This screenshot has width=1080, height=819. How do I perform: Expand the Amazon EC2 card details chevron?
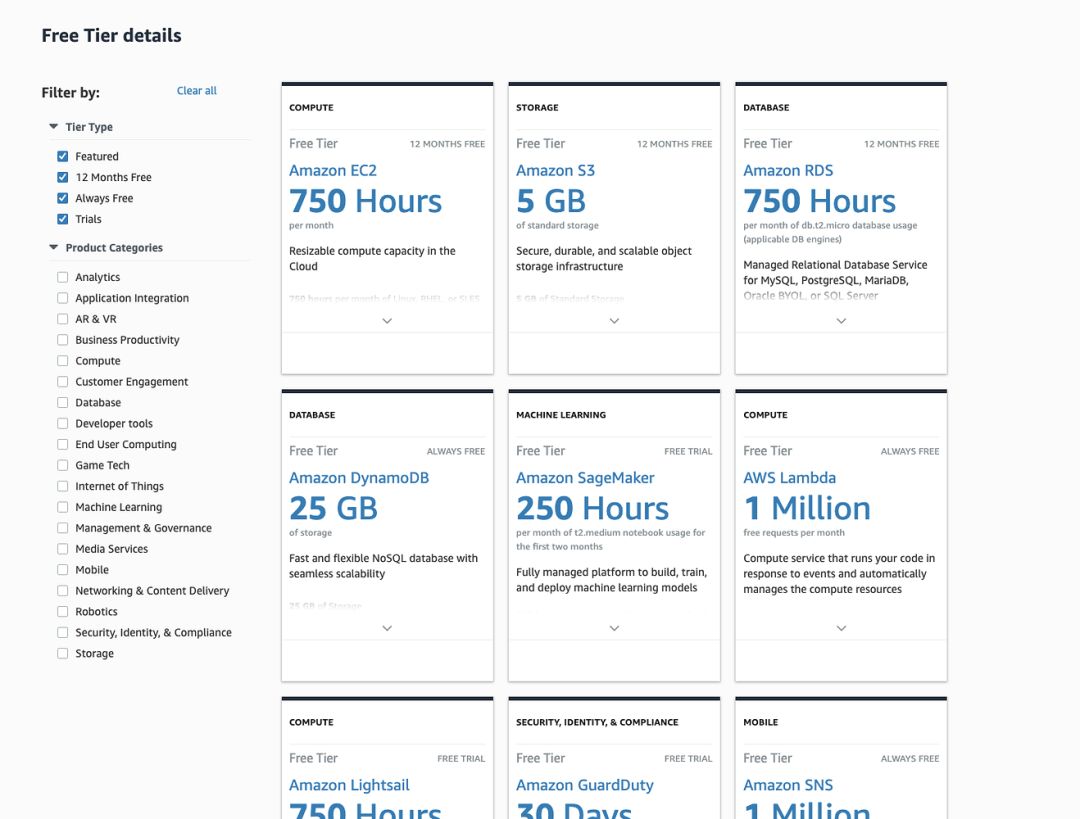point(387,321)
